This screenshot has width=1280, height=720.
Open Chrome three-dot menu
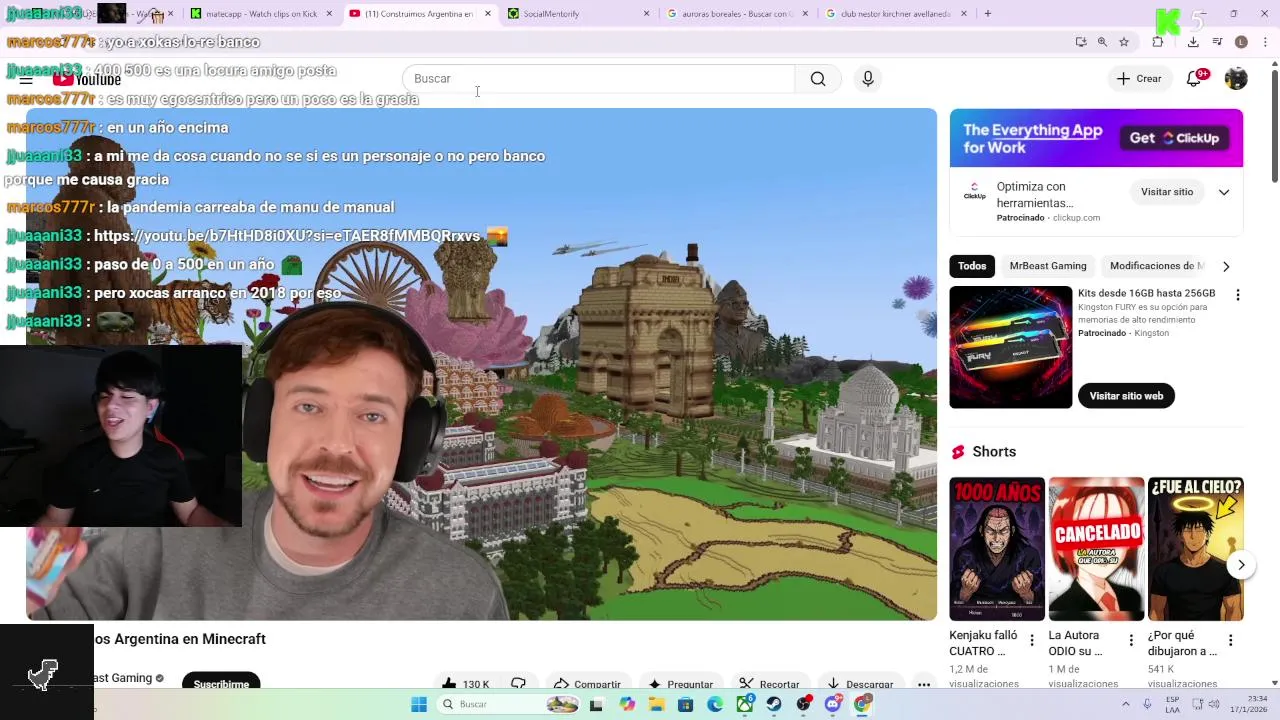pos(1266,42)
